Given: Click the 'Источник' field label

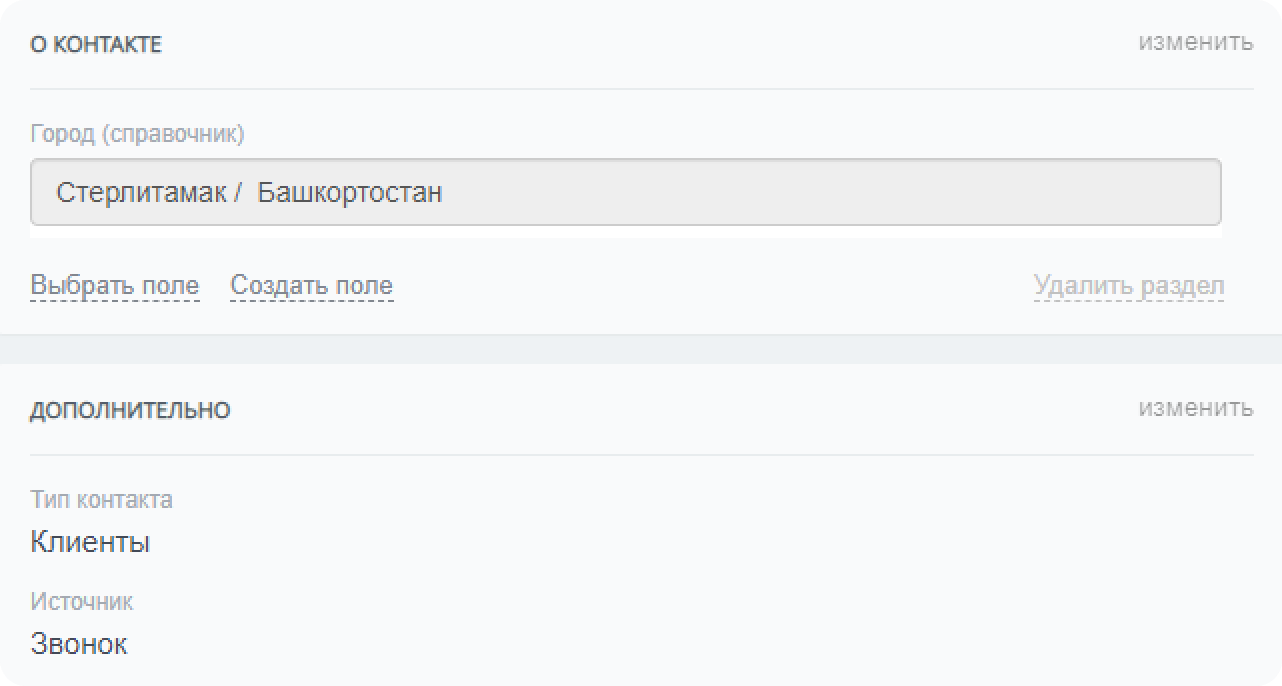Looking at the screenshot, I should tap(81, 601).
